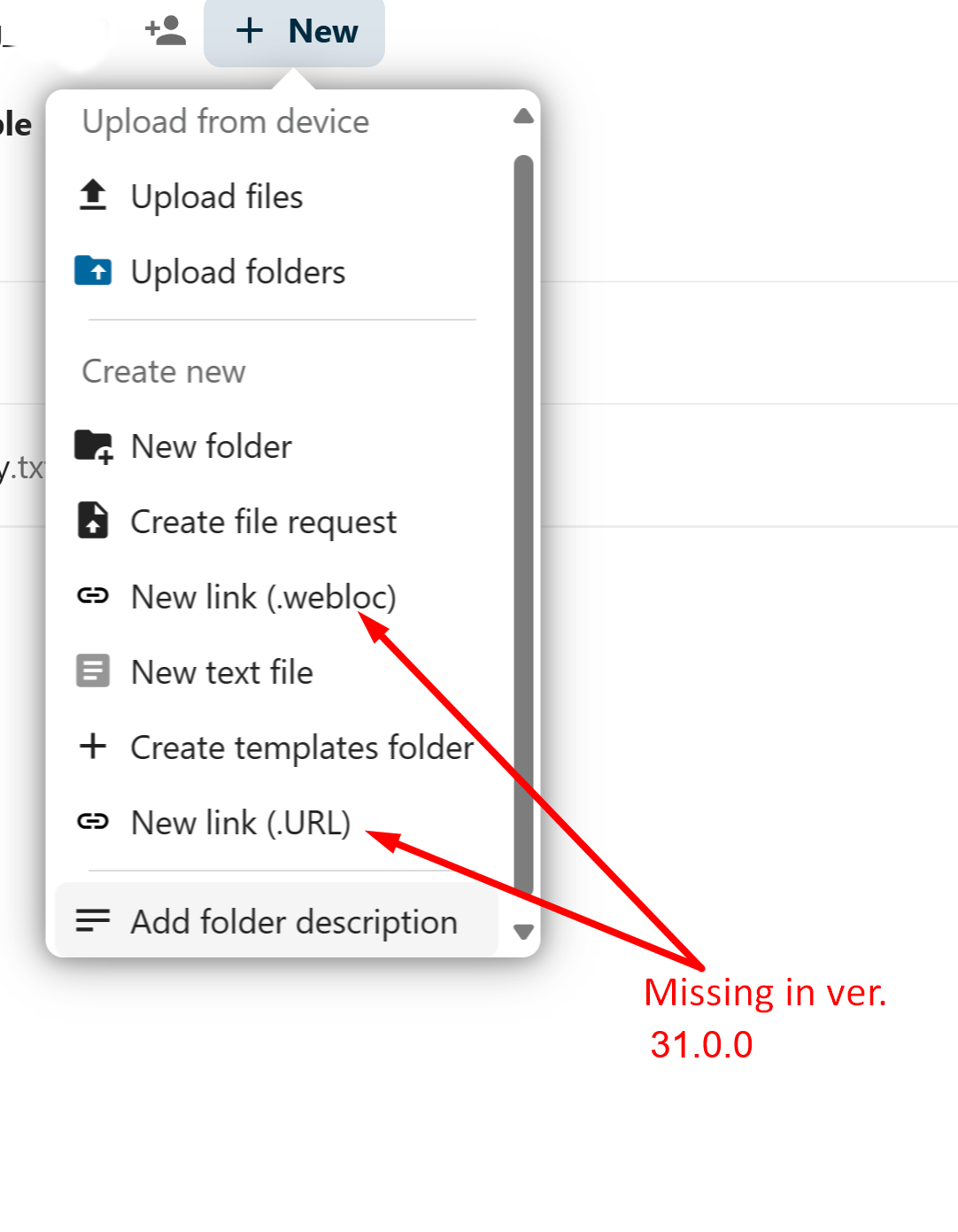Click the New text file document icon

[x=93, y=671]
